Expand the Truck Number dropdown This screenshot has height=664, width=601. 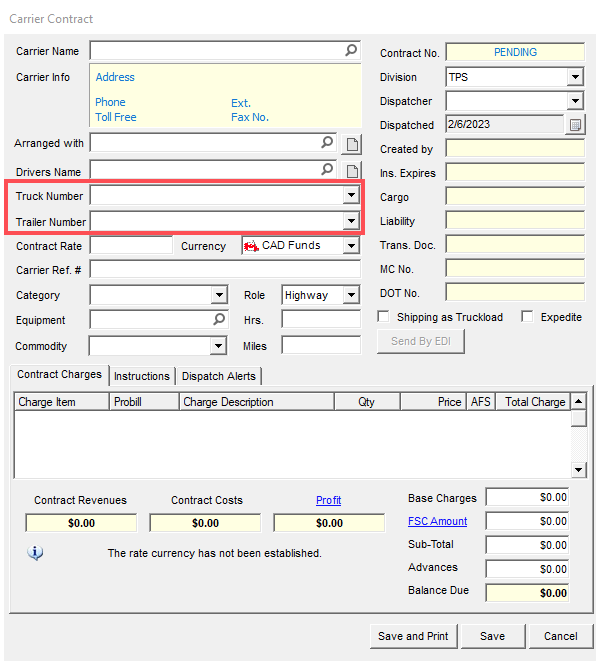pos(350,196)
